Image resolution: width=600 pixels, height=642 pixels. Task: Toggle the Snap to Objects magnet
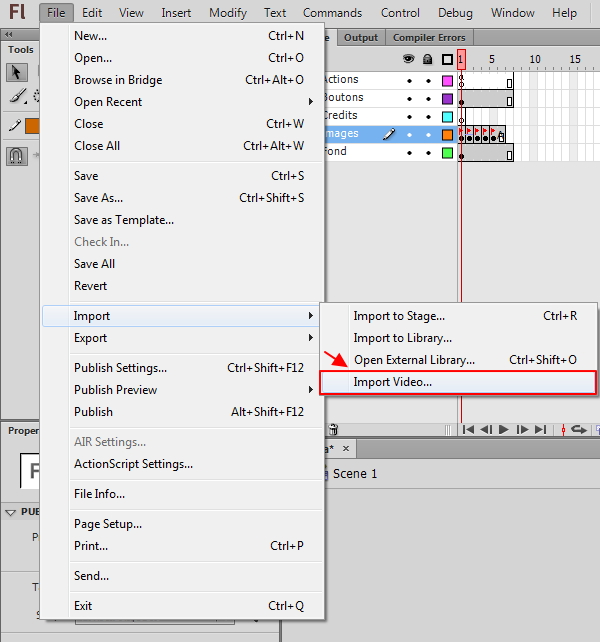coord(17,156)
